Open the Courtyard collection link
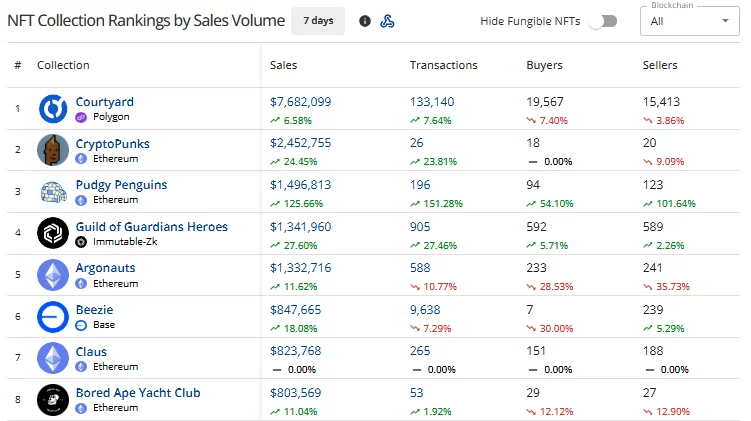The width and height of the screenshot is (751, 421). [104, 102]
